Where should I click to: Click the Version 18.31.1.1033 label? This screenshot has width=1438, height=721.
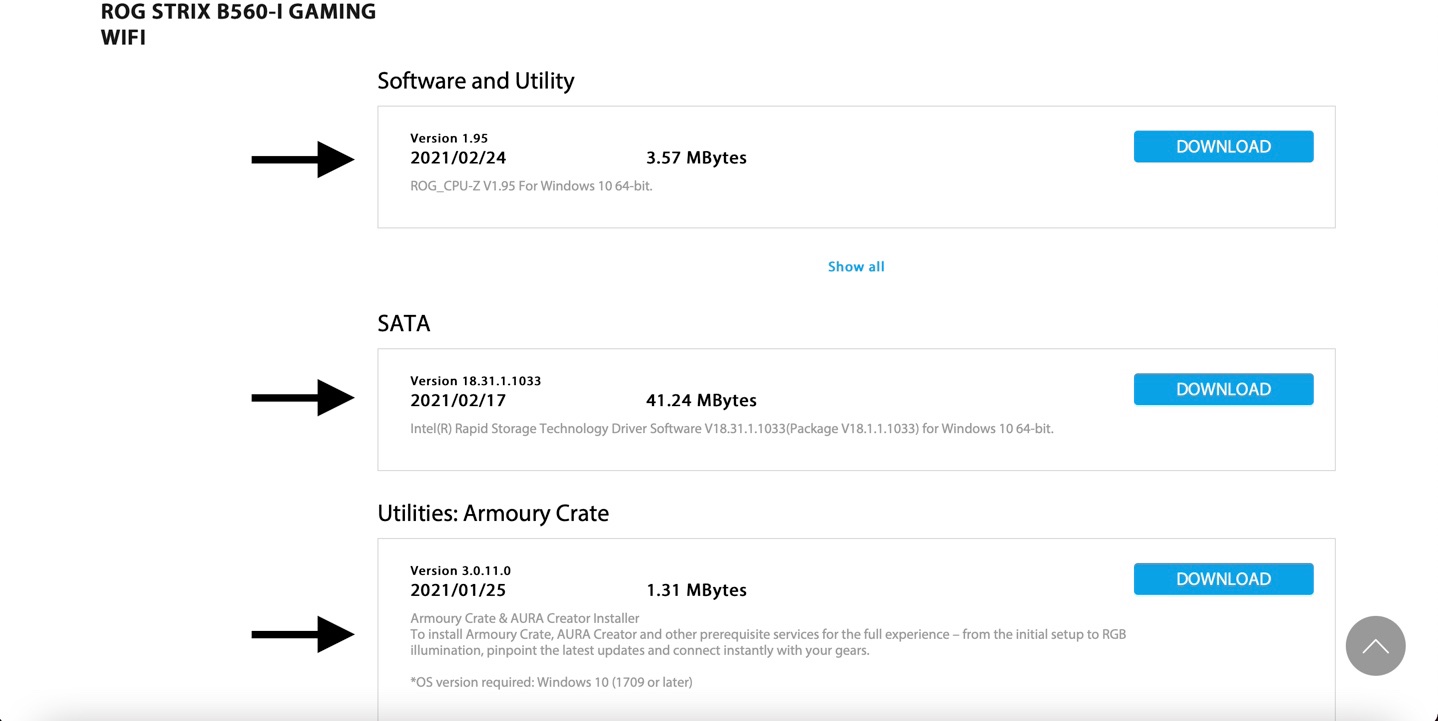pos(475,381)
